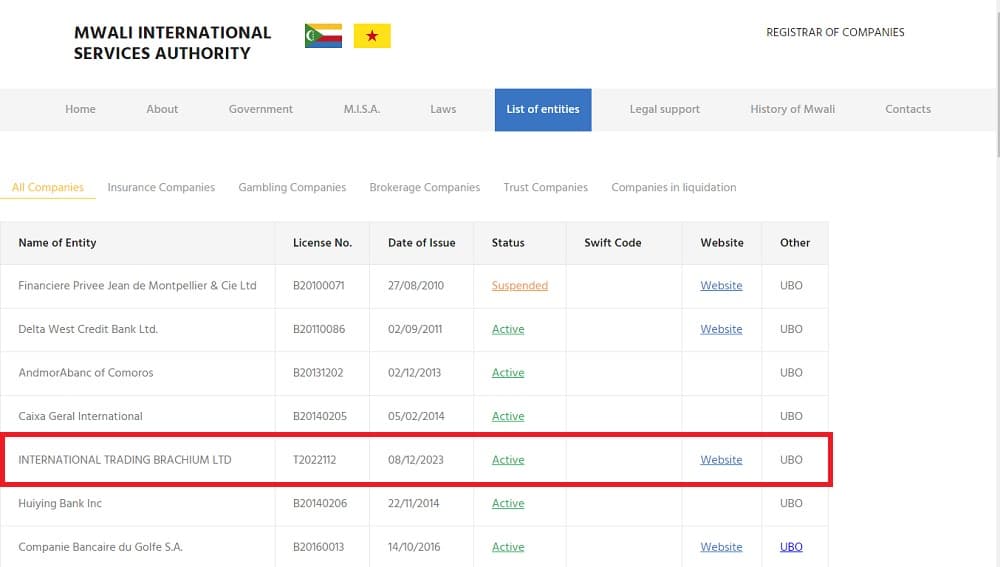The image size is (1000, 567).
Task: Click license number B20110086
Action: [319, 329]
